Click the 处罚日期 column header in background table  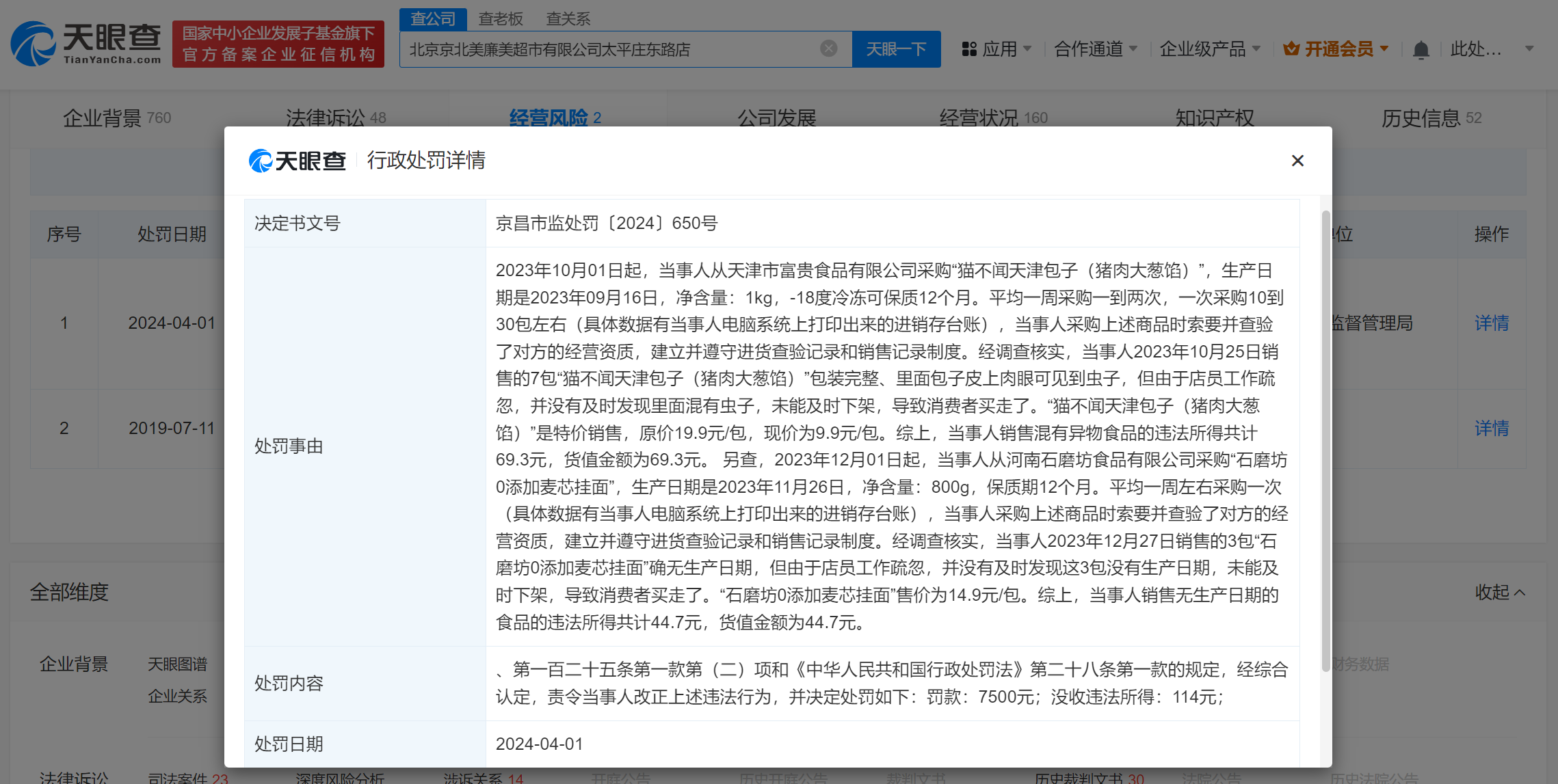[x=172, y=234]
